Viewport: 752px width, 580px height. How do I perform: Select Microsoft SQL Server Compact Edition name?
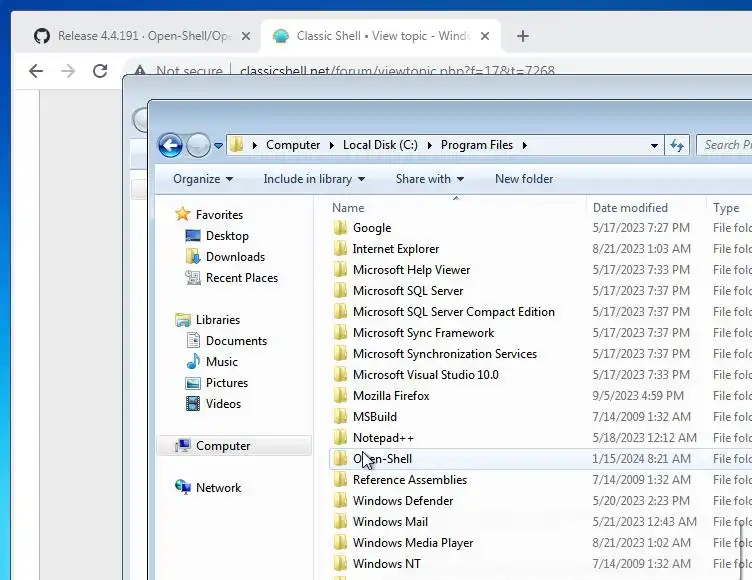pos(454,312)
